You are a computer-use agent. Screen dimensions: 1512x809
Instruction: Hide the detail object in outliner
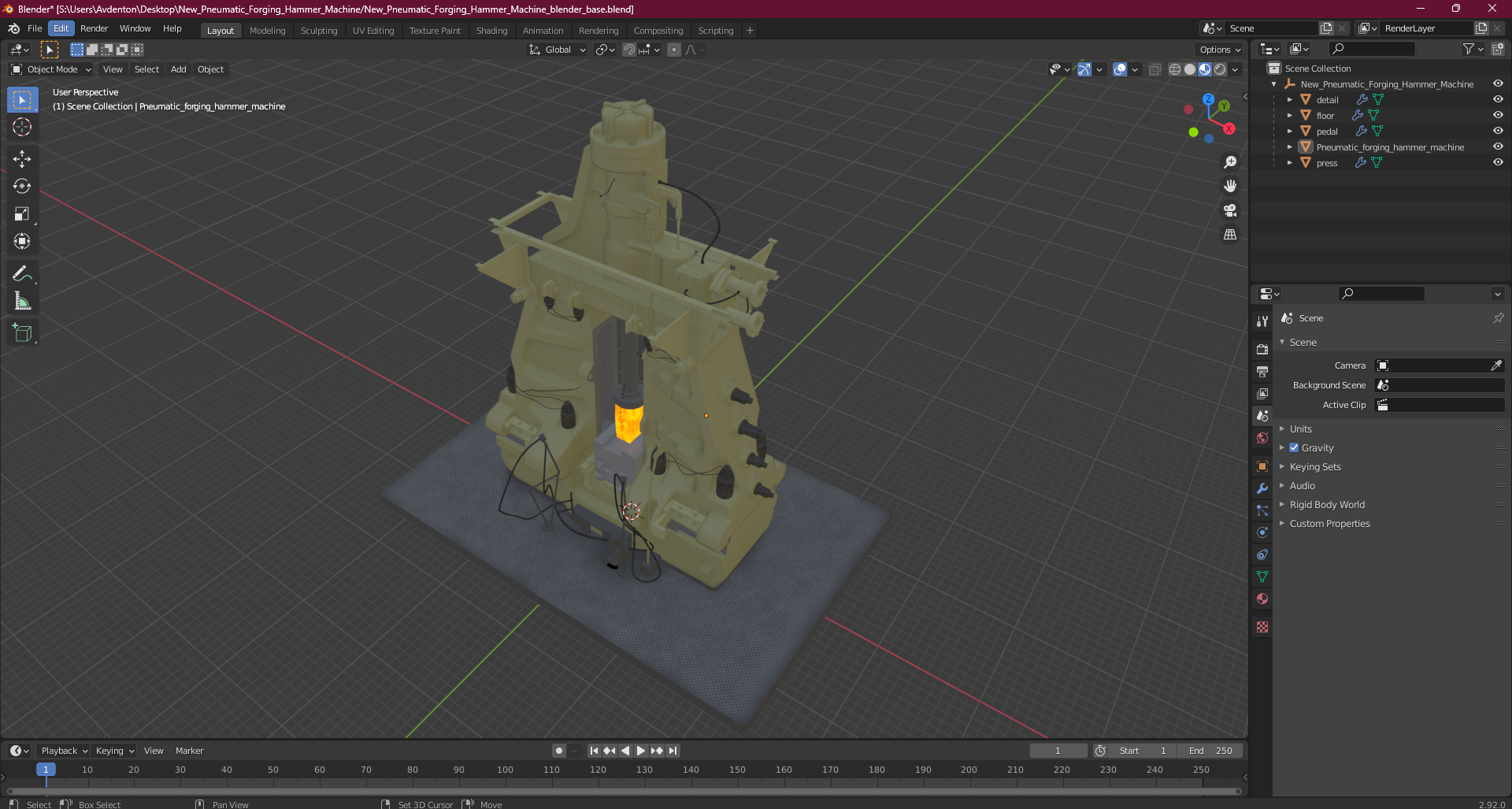[1498, 99]
